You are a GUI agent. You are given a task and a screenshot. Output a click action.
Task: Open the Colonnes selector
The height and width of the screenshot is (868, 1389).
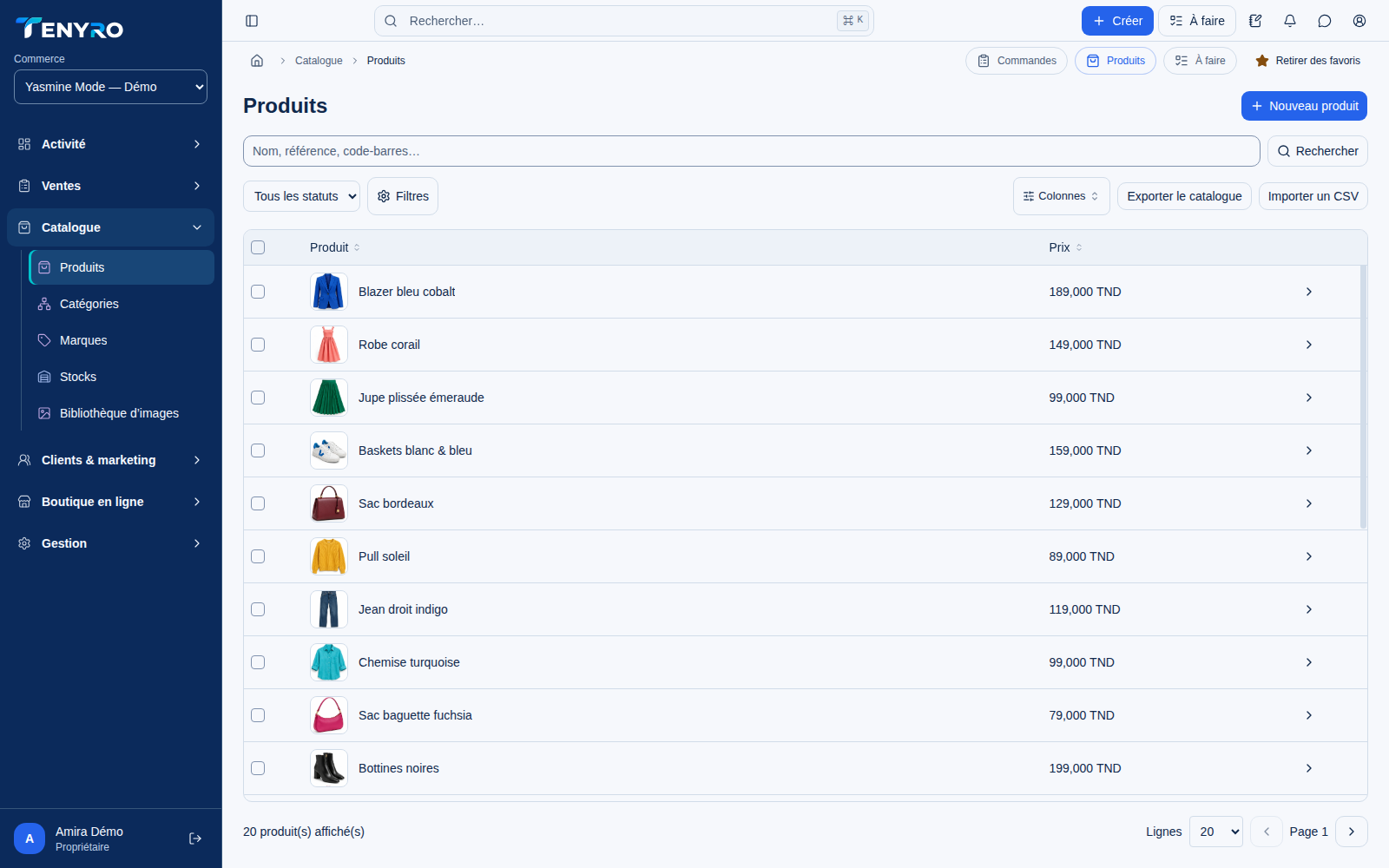click(x=1061, y=196)
